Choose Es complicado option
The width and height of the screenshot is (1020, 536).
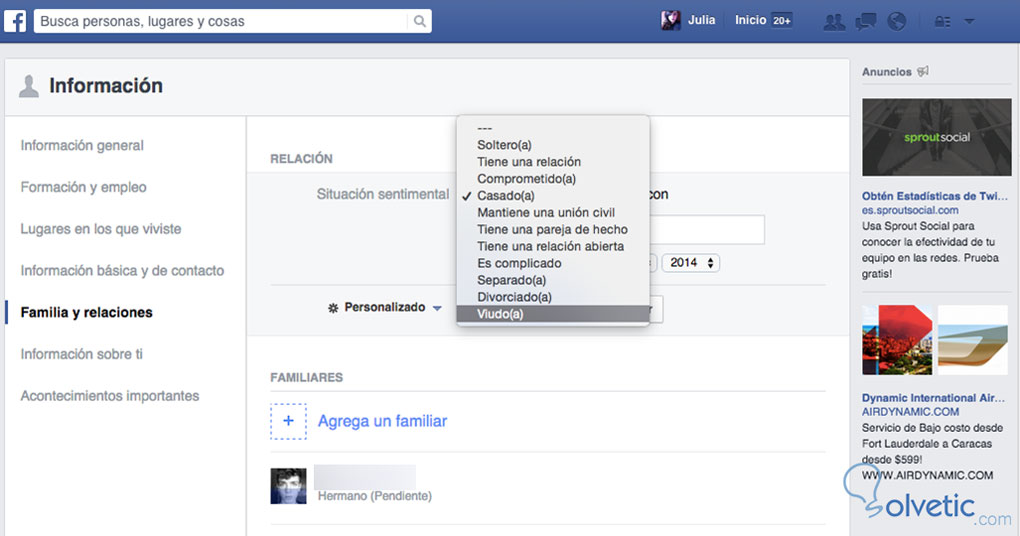(x=553, y=263)
